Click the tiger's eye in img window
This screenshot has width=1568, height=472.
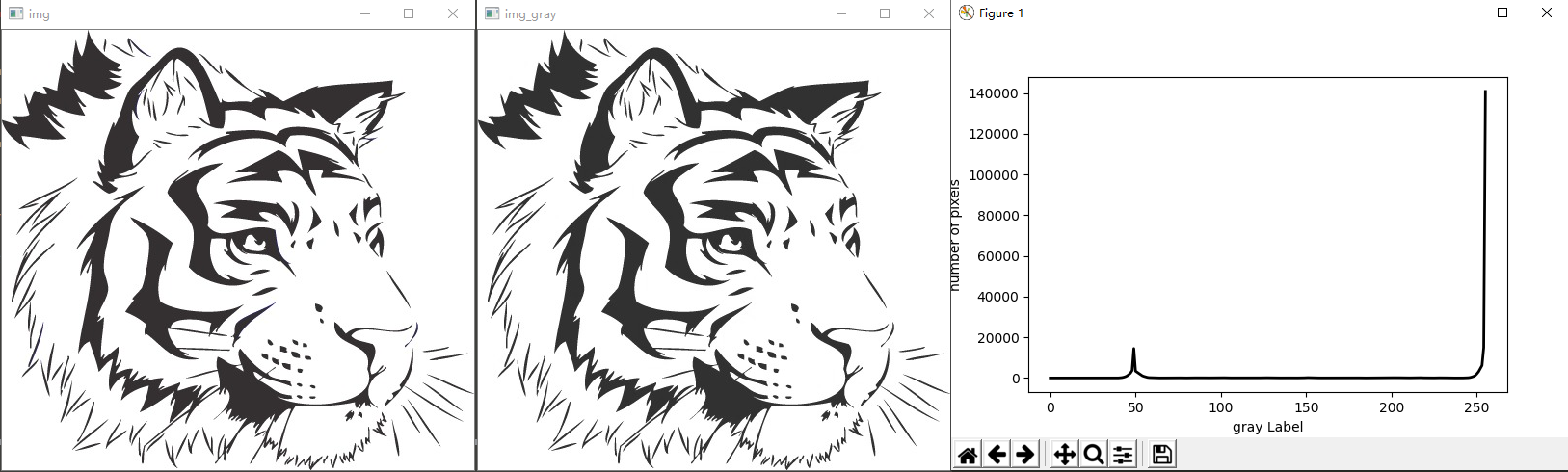pos(252,241)
